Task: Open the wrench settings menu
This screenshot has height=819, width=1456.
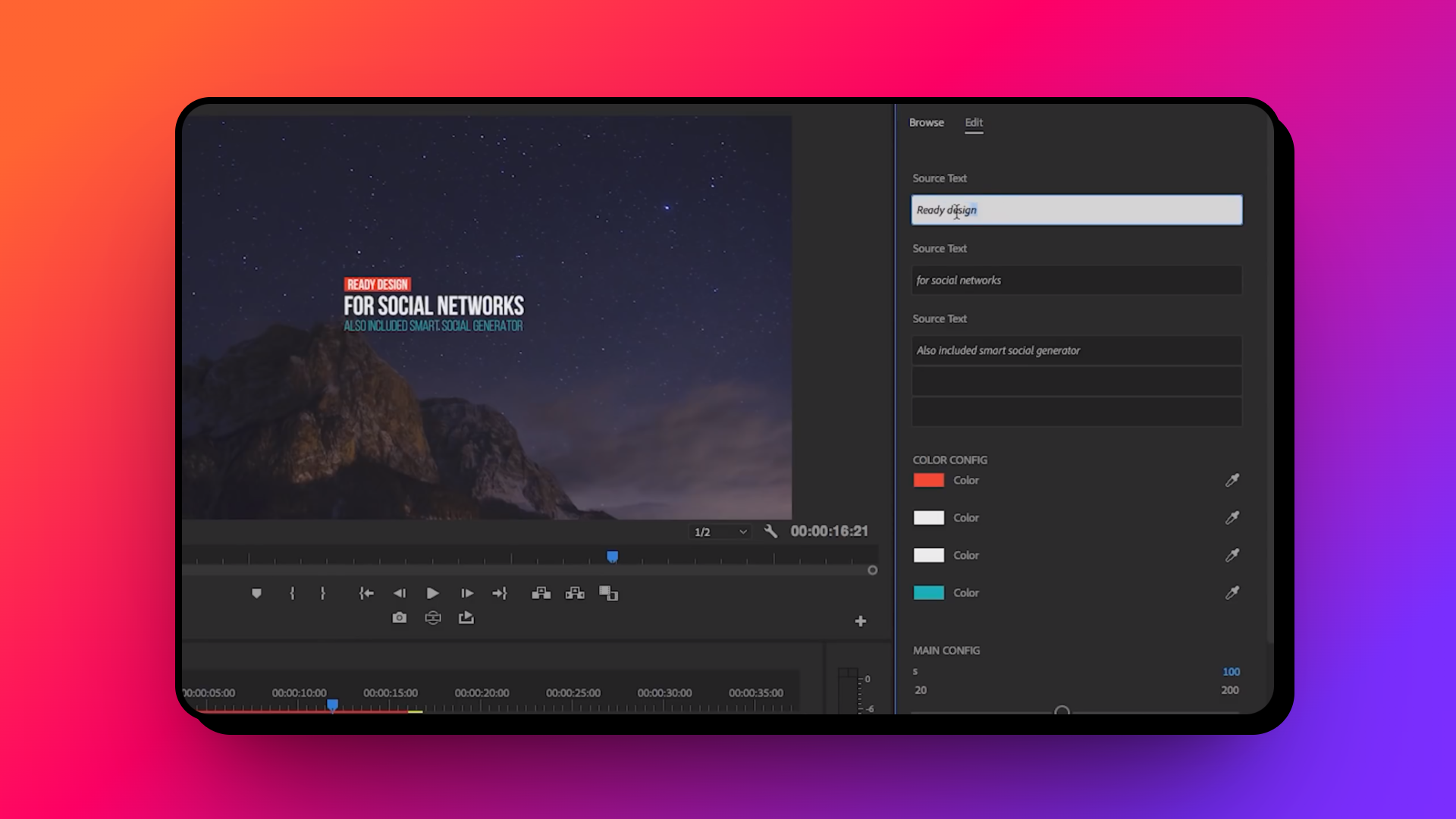Action: point(770,532)
